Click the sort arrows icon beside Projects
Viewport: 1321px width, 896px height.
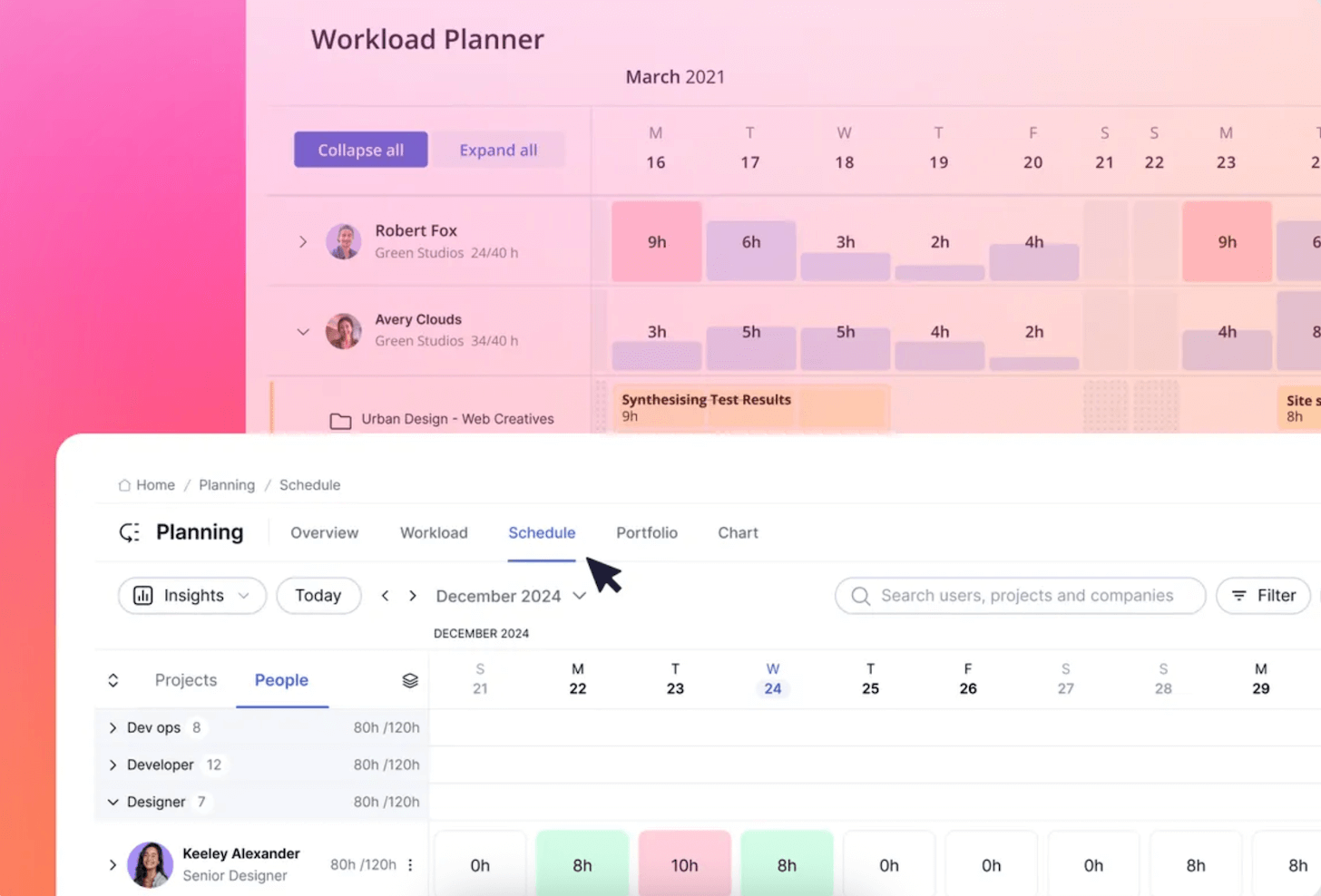(113, 679)
